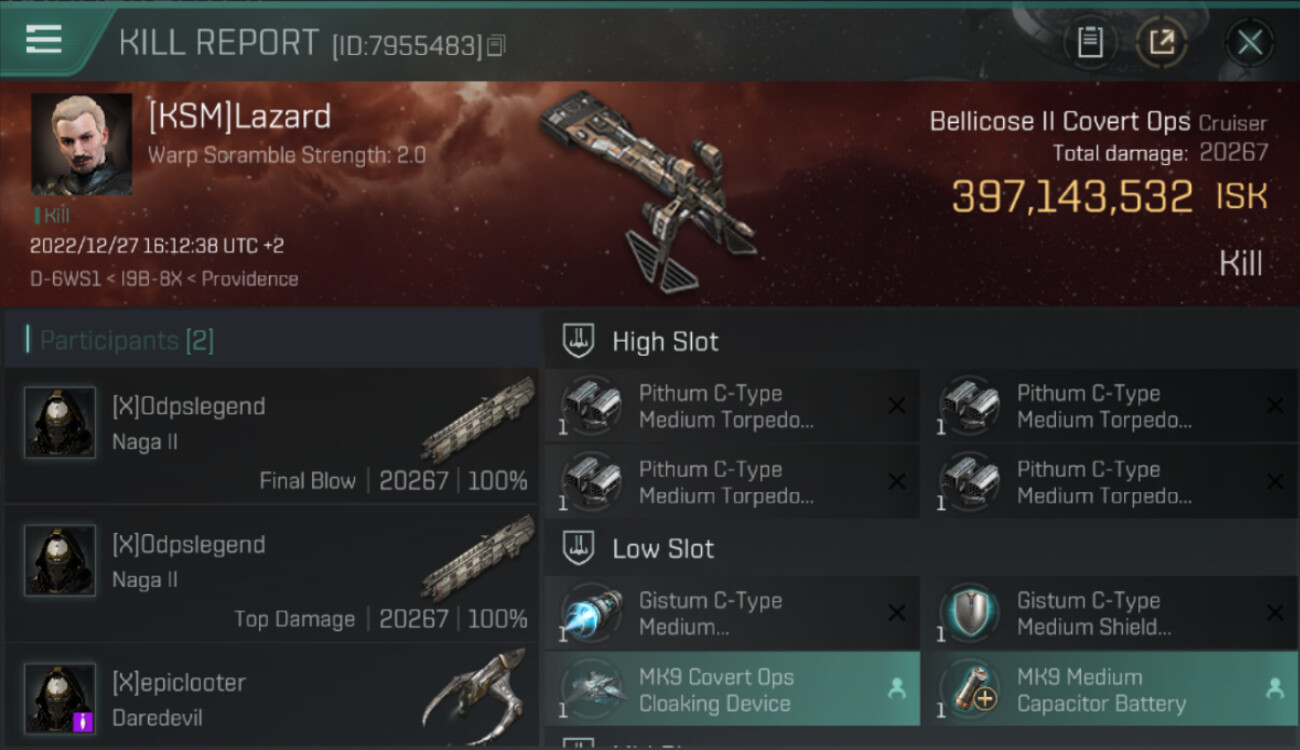
Task: Select Odpslegend Top Damage entry
Action: tap(272, 573)
